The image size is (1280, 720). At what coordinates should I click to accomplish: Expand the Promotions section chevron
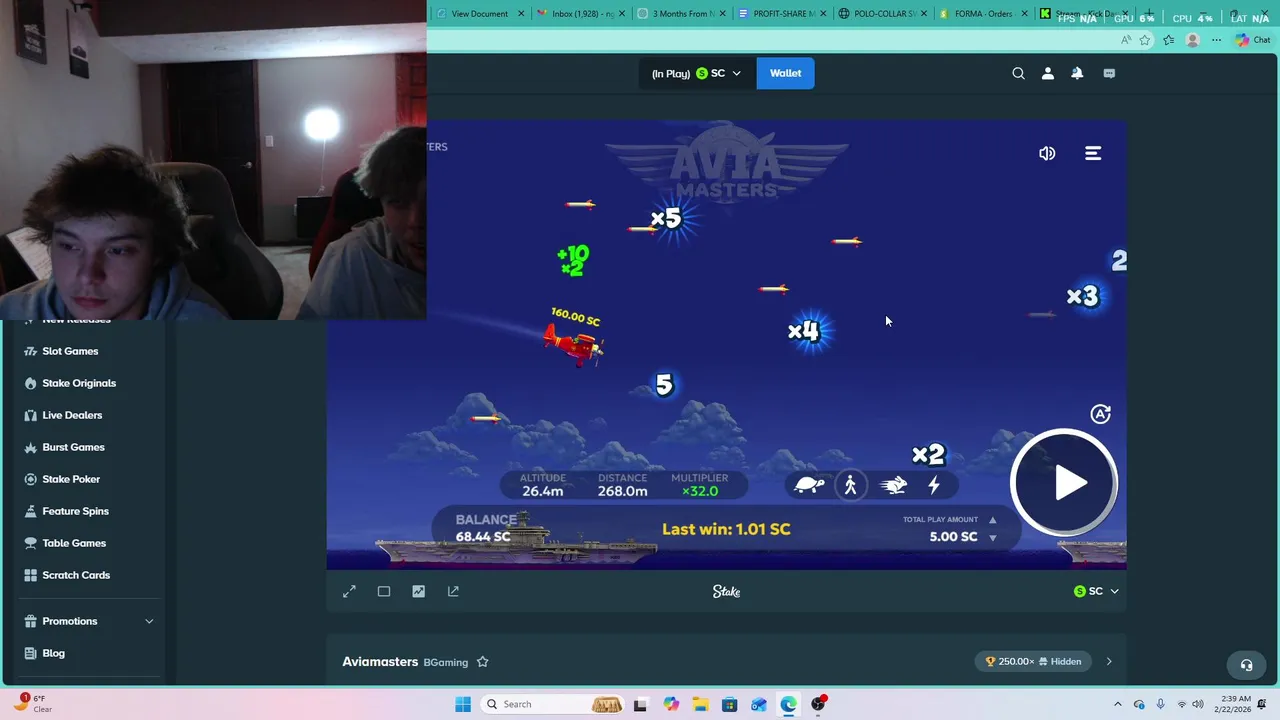149,621
